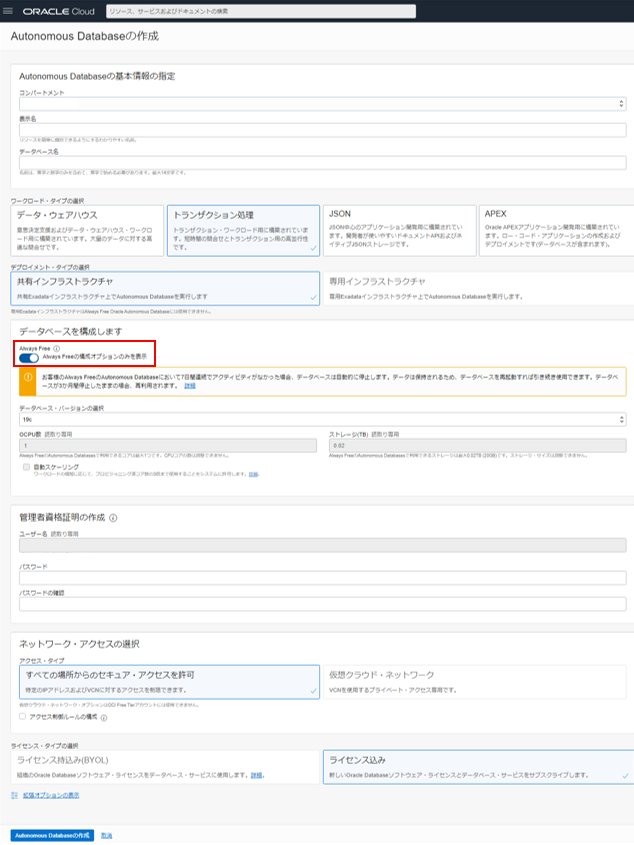Viewport: 634px width, 845px height.
Task: Open the hamburger navigation menu
Action: pos(8,11)
